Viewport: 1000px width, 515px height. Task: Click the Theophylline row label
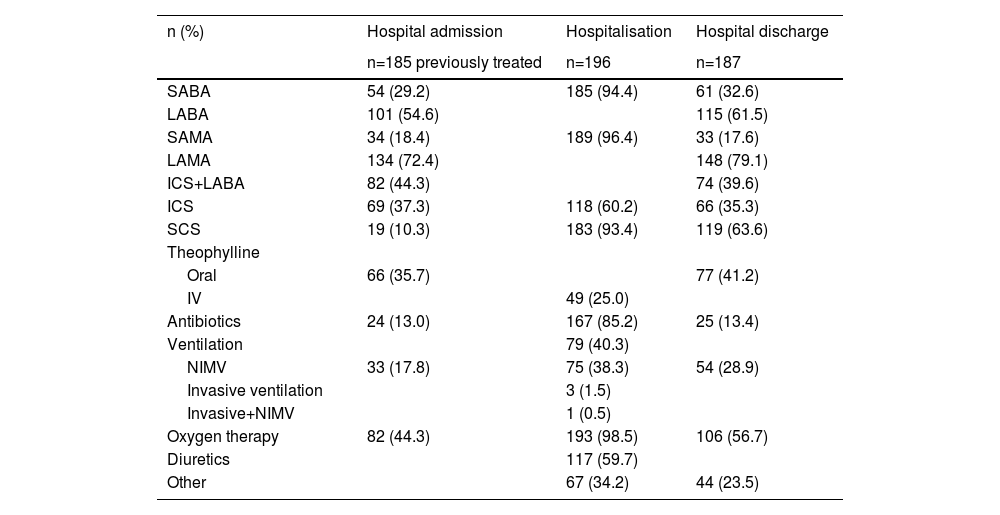coord(213,253)
